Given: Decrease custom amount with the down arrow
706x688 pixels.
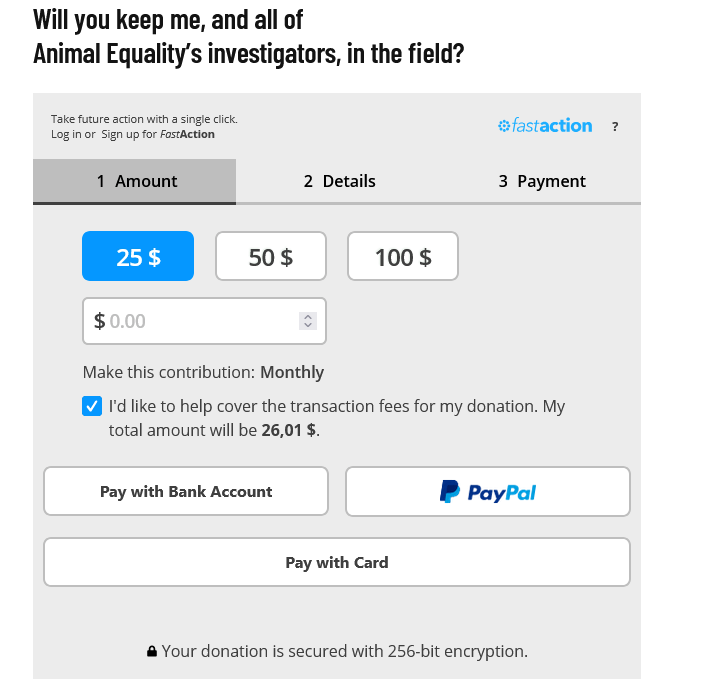Looking at the screenshot, I should coord(308,326).
